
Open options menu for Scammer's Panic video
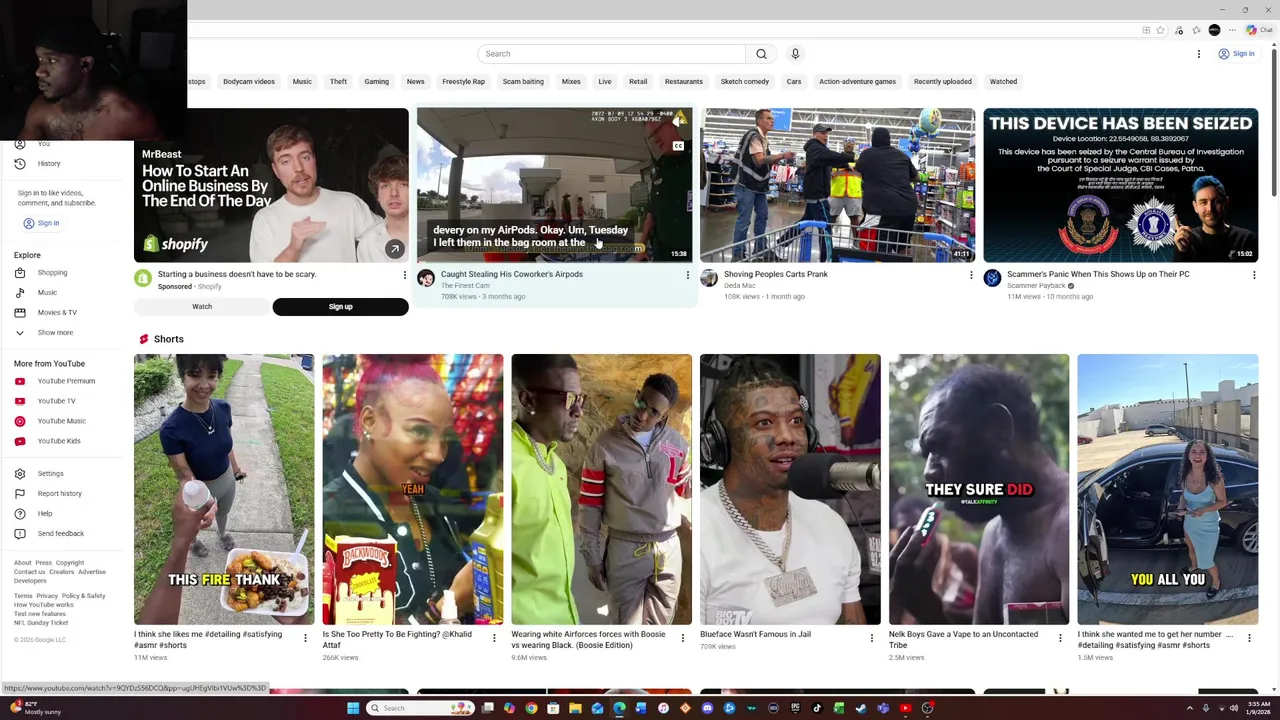click(x=1254, y=275)
